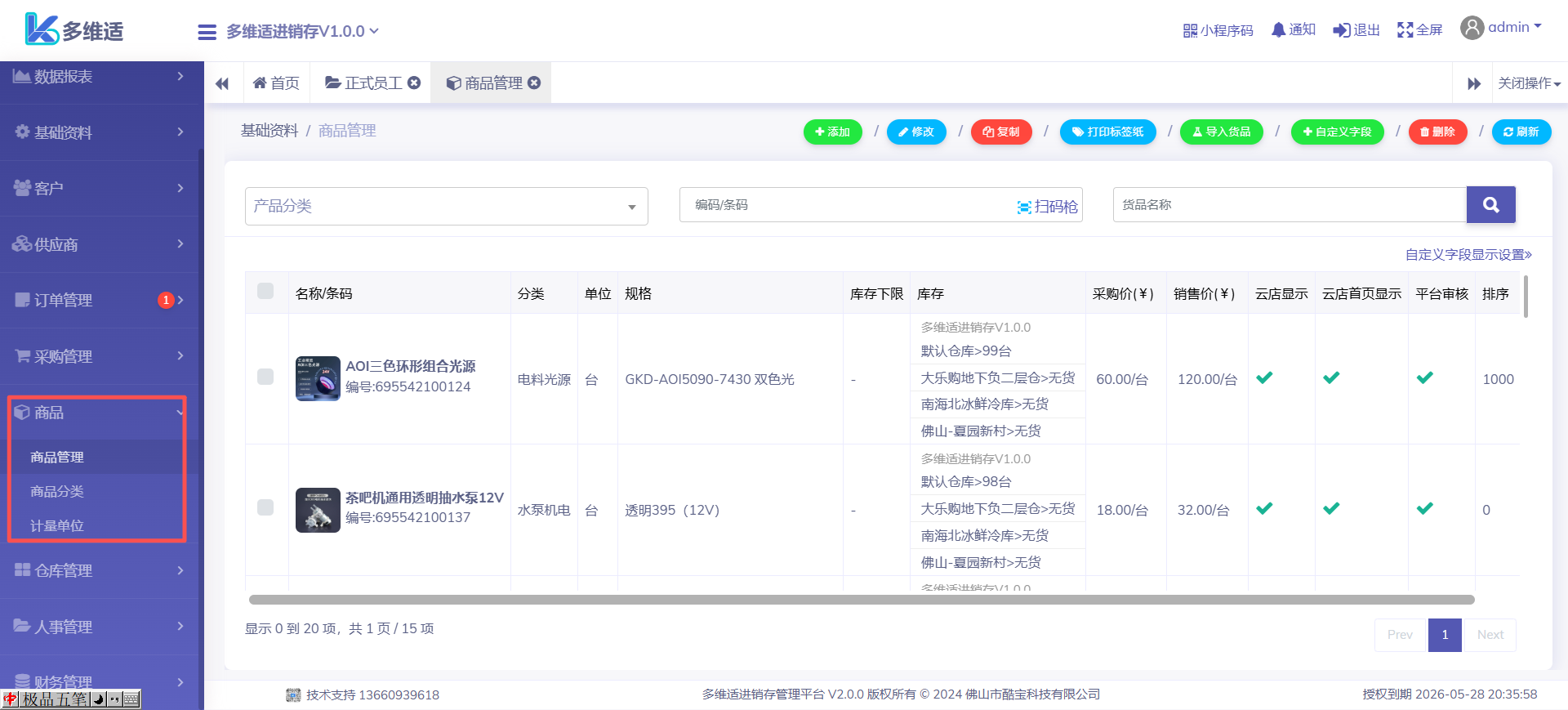1568x710 pixels.
Task: Expand the admin user dropdown
Action: tap(1502, 28)
